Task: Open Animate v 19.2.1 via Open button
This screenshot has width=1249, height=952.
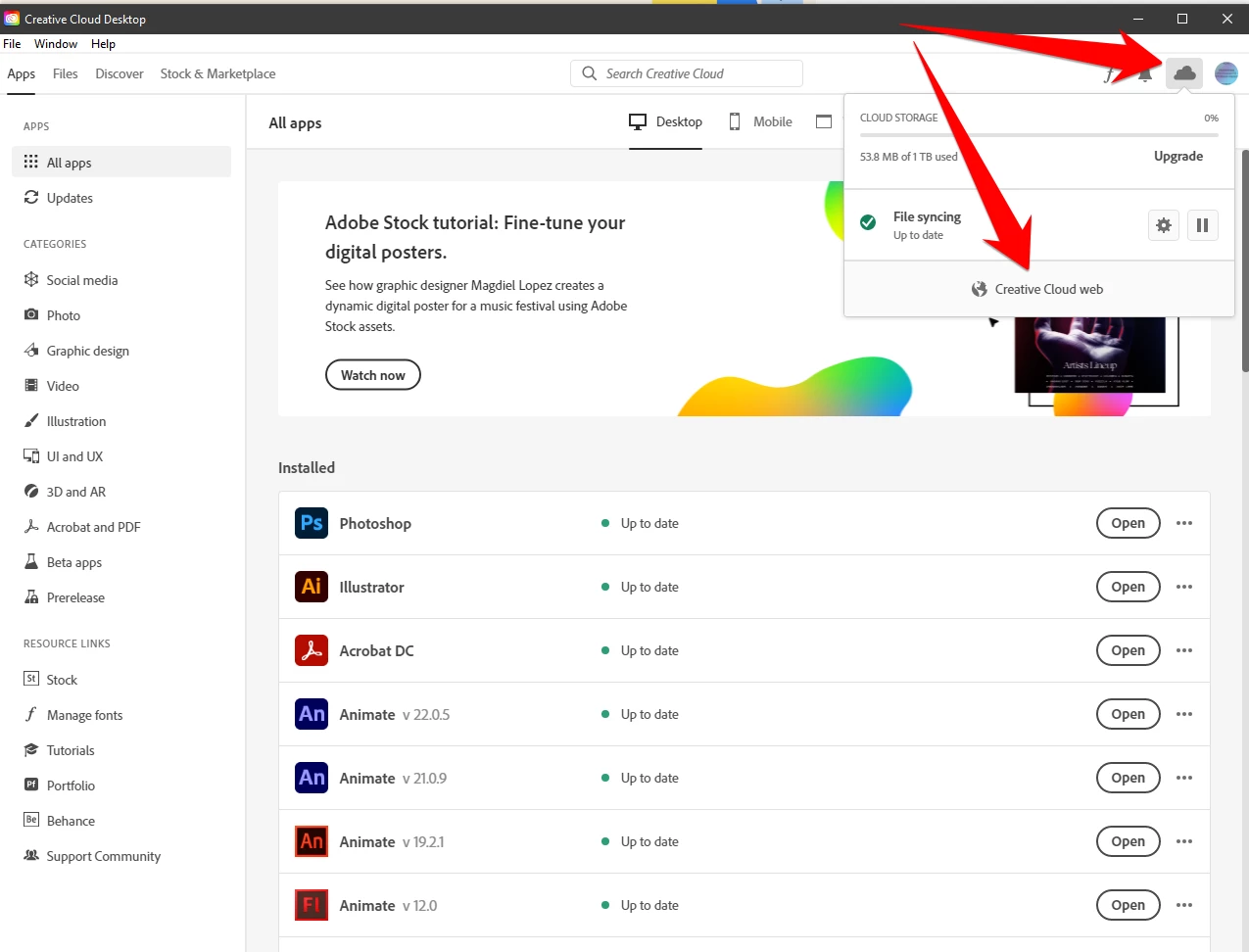Action: coord(1129,841)
